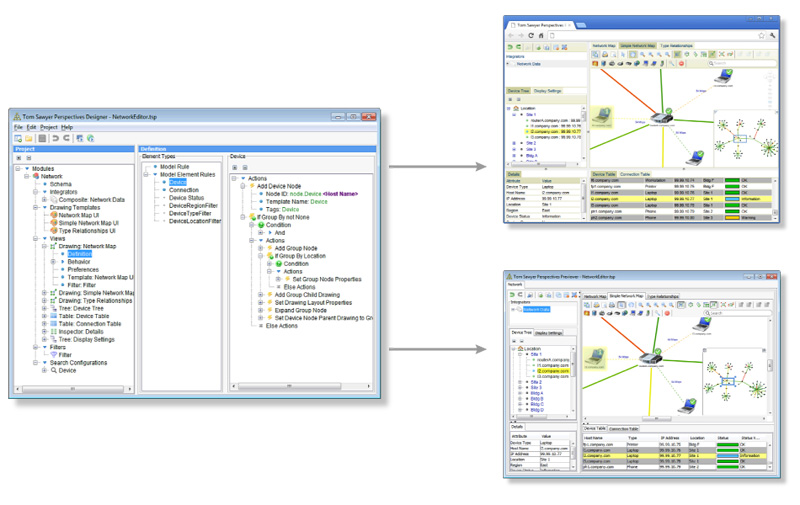Click the undo arrow in Designer toolbar

pyautogui.click(x=55, y=138)
